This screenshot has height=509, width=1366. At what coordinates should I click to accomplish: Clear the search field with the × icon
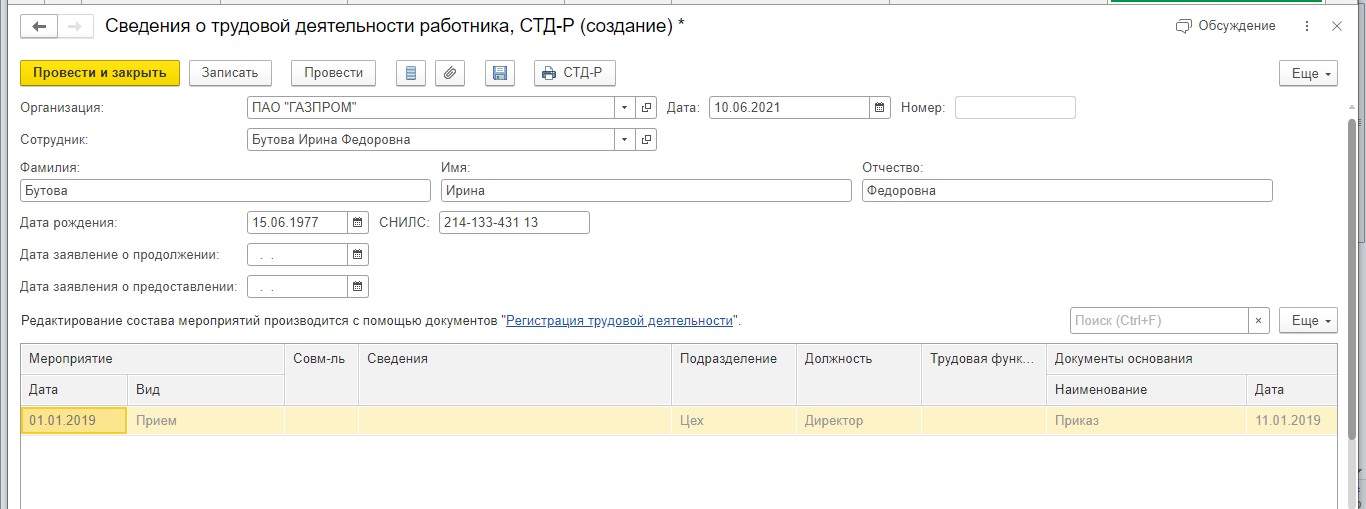[1259, 321]
